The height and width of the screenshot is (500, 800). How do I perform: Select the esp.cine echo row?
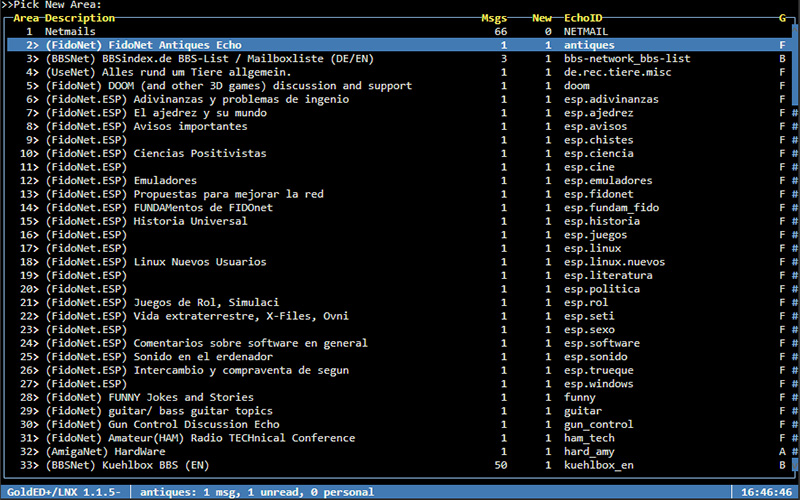tap(399, 167)
